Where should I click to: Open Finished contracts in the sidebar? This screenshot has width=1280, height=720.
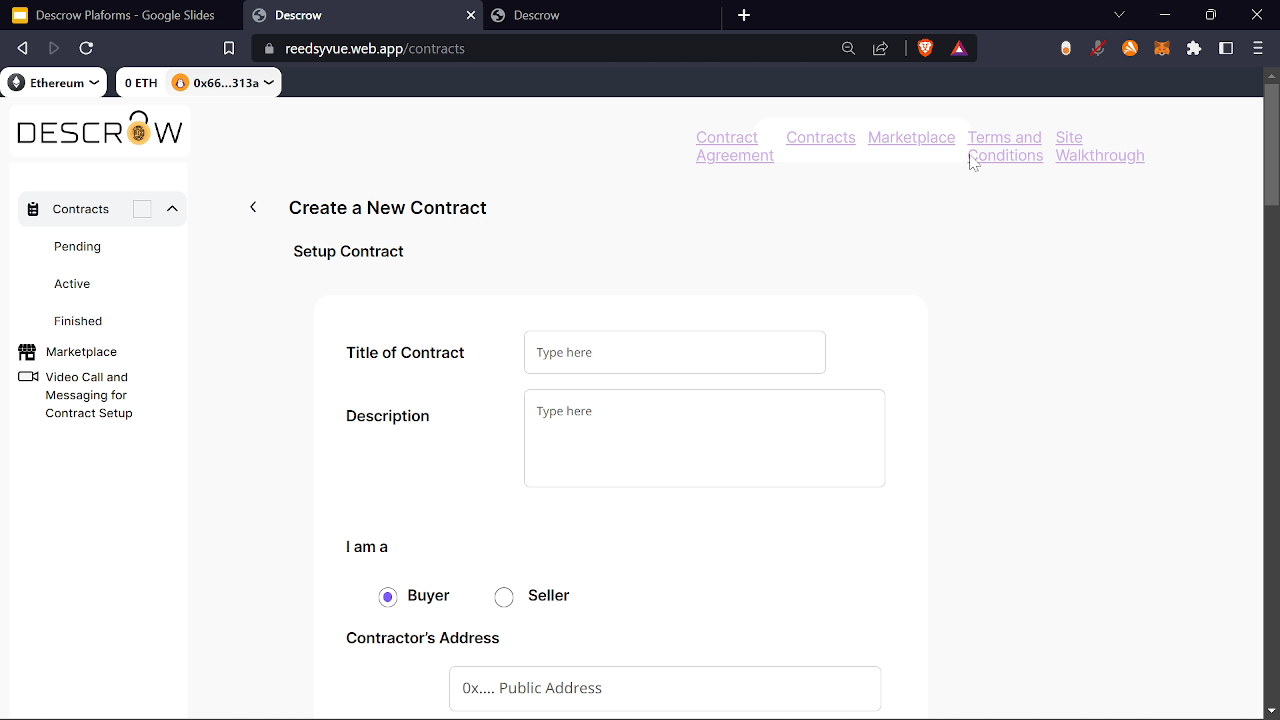tap(78, 321)
